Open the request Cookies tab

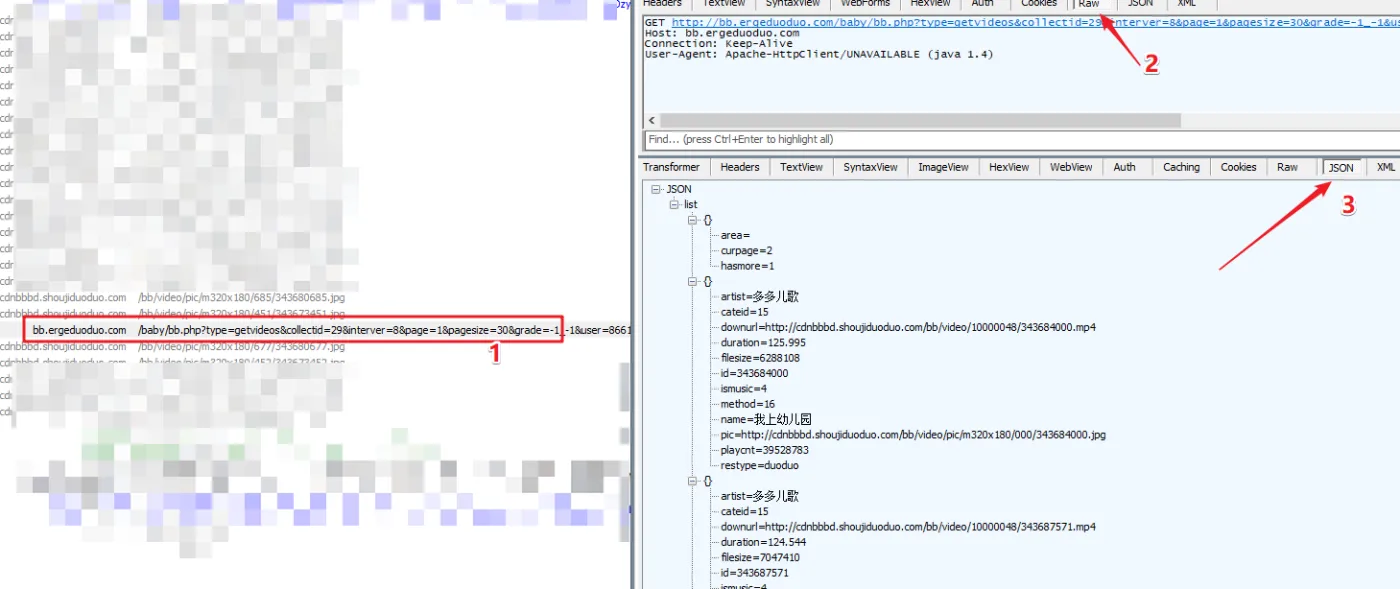click(x=1039, y=4)
